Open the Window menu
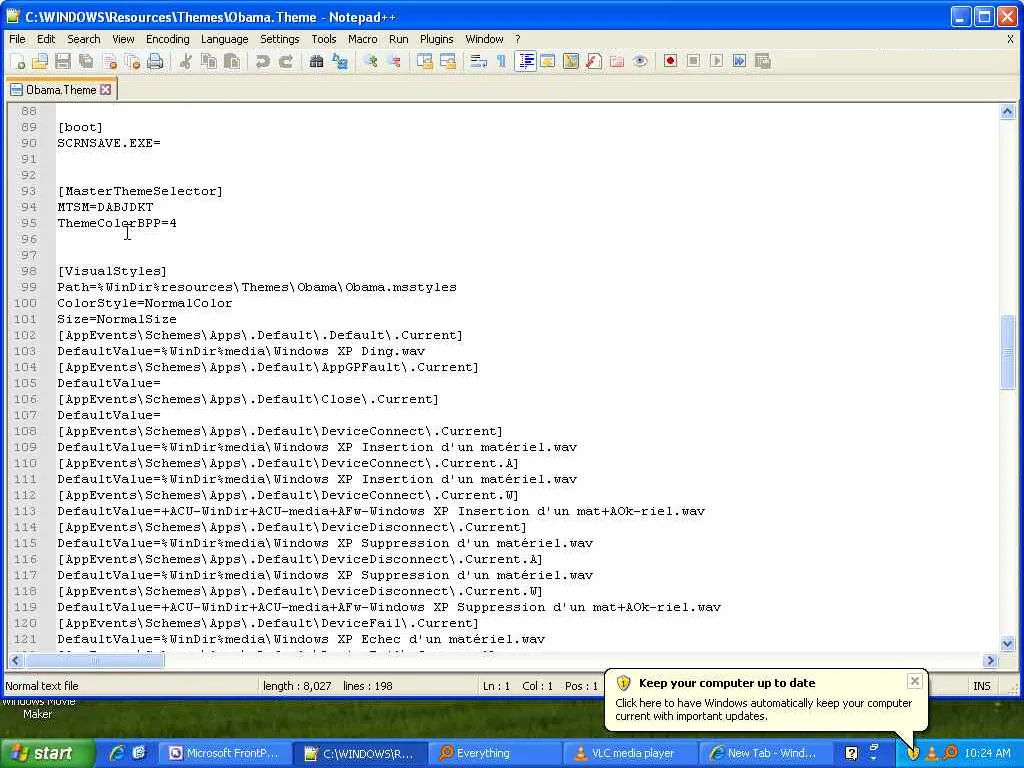The width and height of the screenshot is (1024, 768). [x=484, y=39]
